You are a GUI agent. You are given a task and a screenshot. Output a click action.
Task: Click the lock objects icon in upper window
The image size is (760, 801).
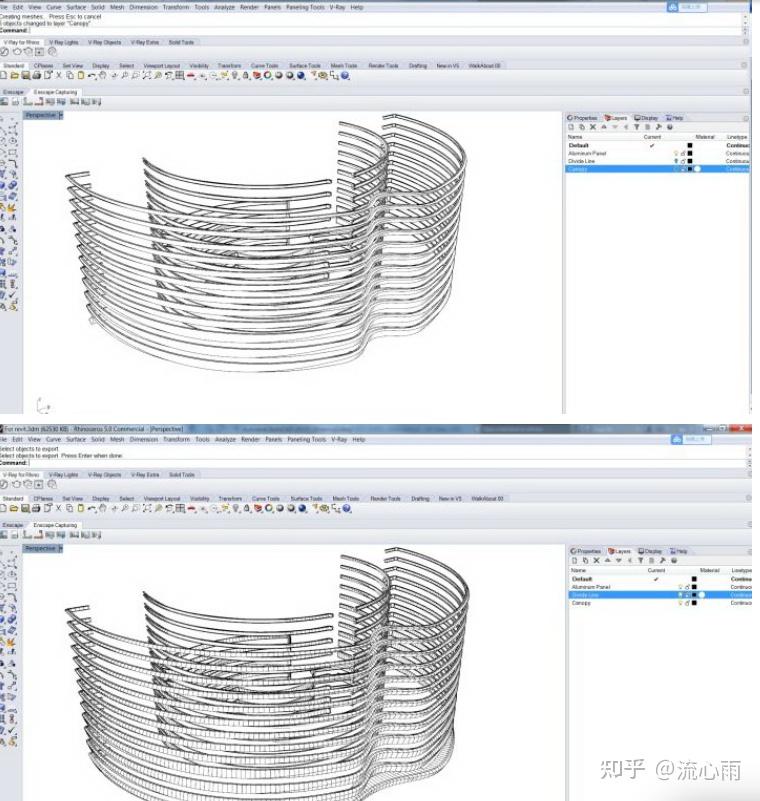pyautogui.click(x=246, y=76)
